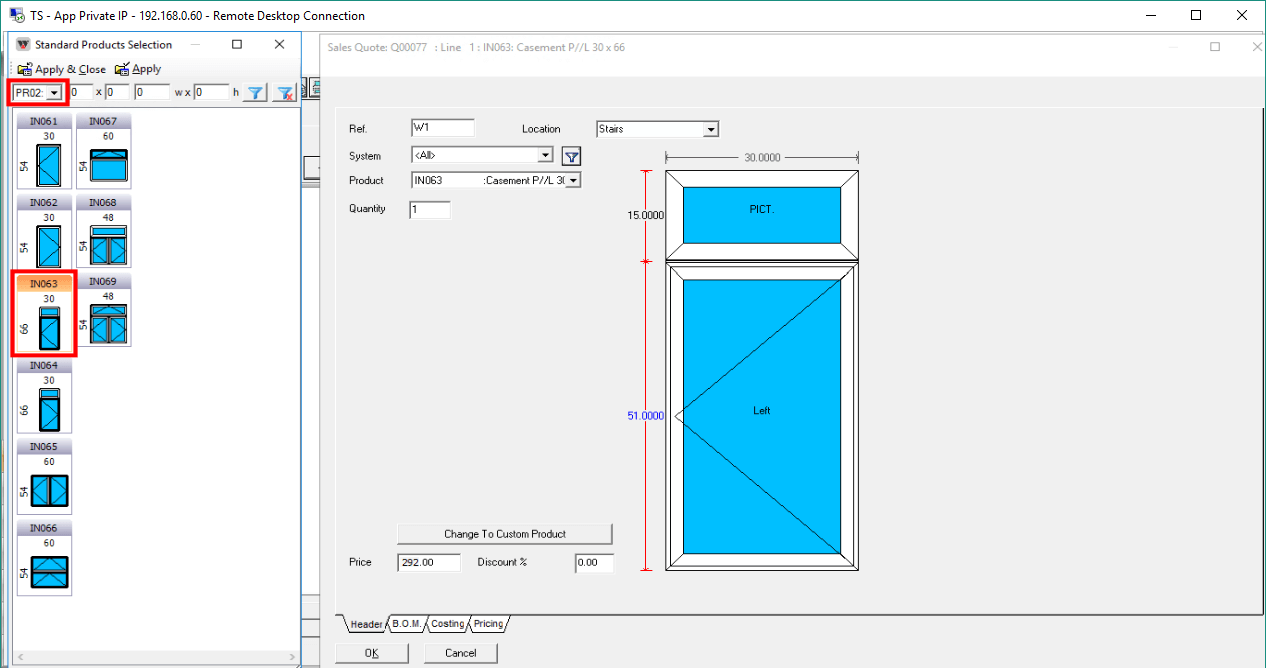Switch to the B.O.M. tab
Screen dimensions: 1266x668
pos(407,624)
